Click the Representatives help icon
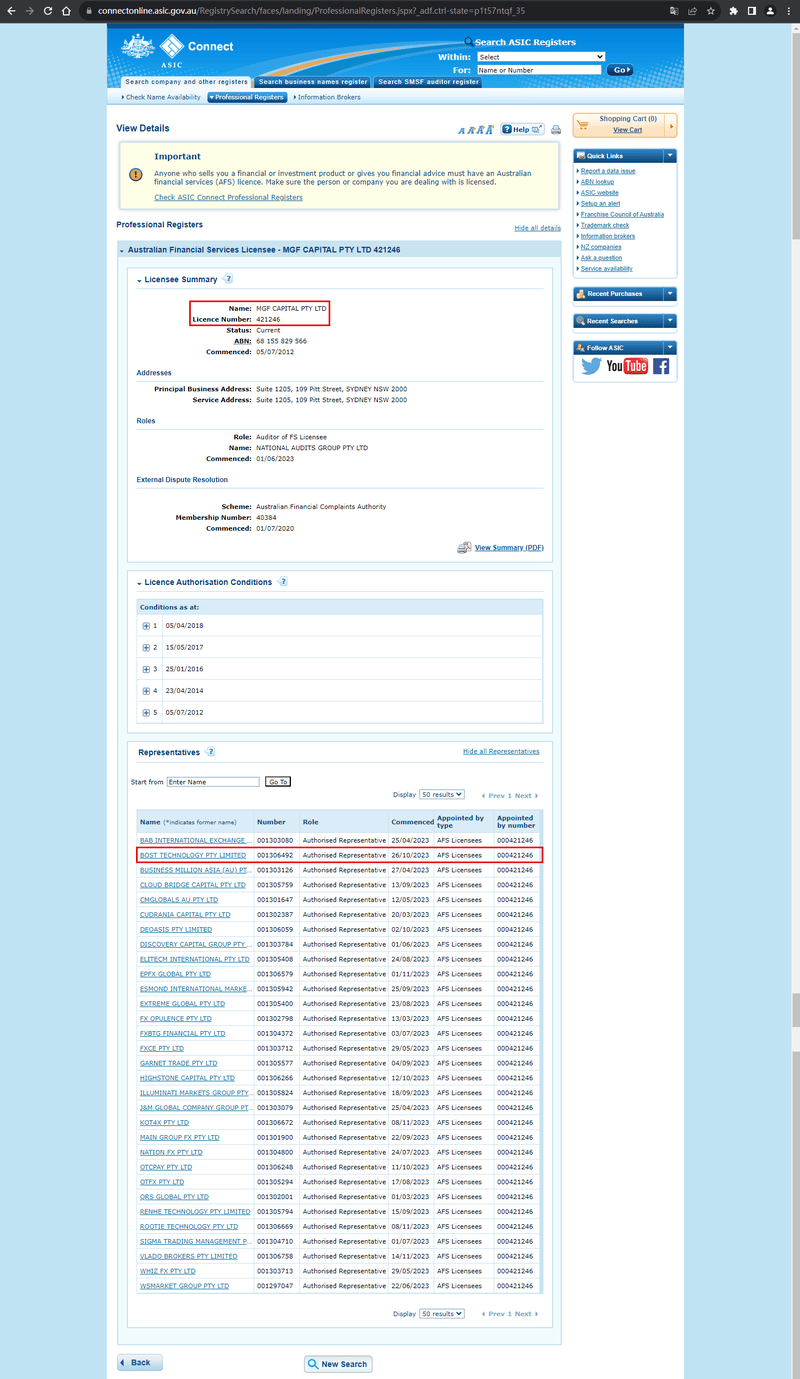The image size is (800, 1379). coord(210,752)
